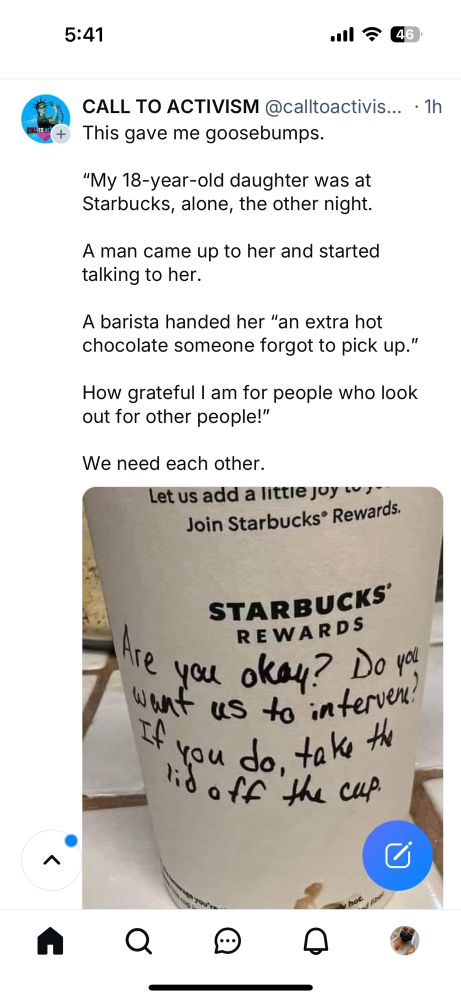
Task: Tap the 5:41 clock in status bar
Action: coord(84,35)
